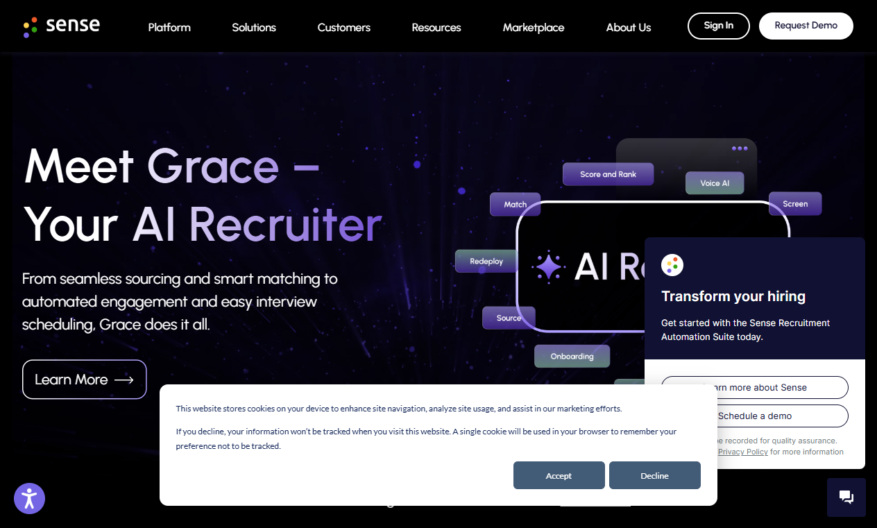Open the accessibility widget icon
877x528 pixels.
[29, 498]
